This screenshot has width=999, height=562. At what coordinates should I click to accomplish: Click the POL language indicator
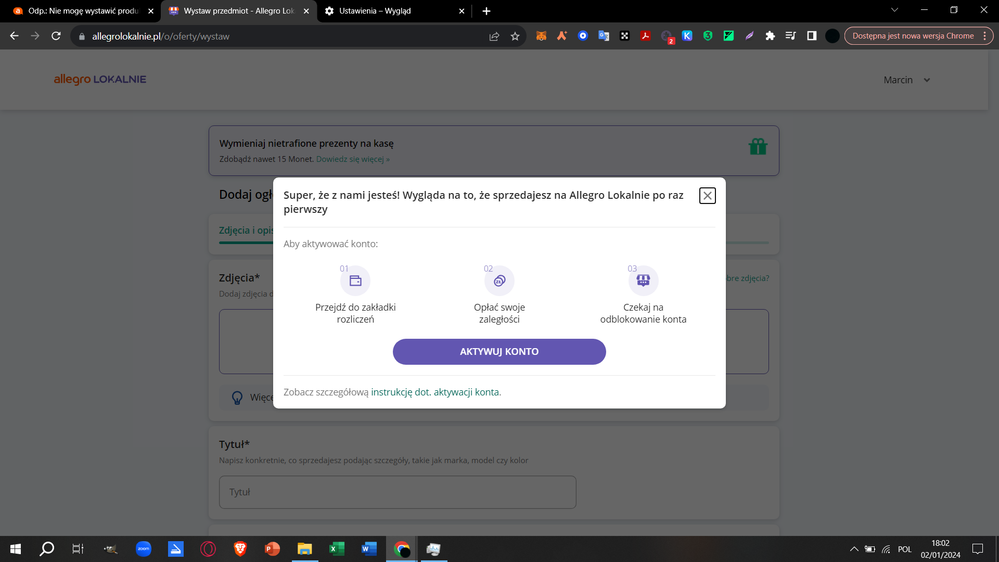[x=904, y=549]
